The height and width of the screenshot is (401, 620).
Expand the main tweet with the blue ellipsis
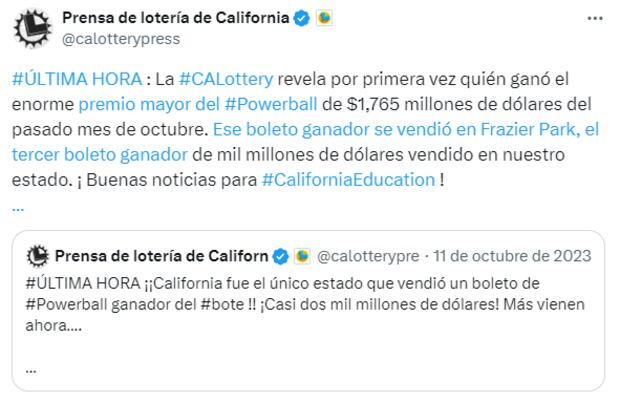click(x=18, y=205)
